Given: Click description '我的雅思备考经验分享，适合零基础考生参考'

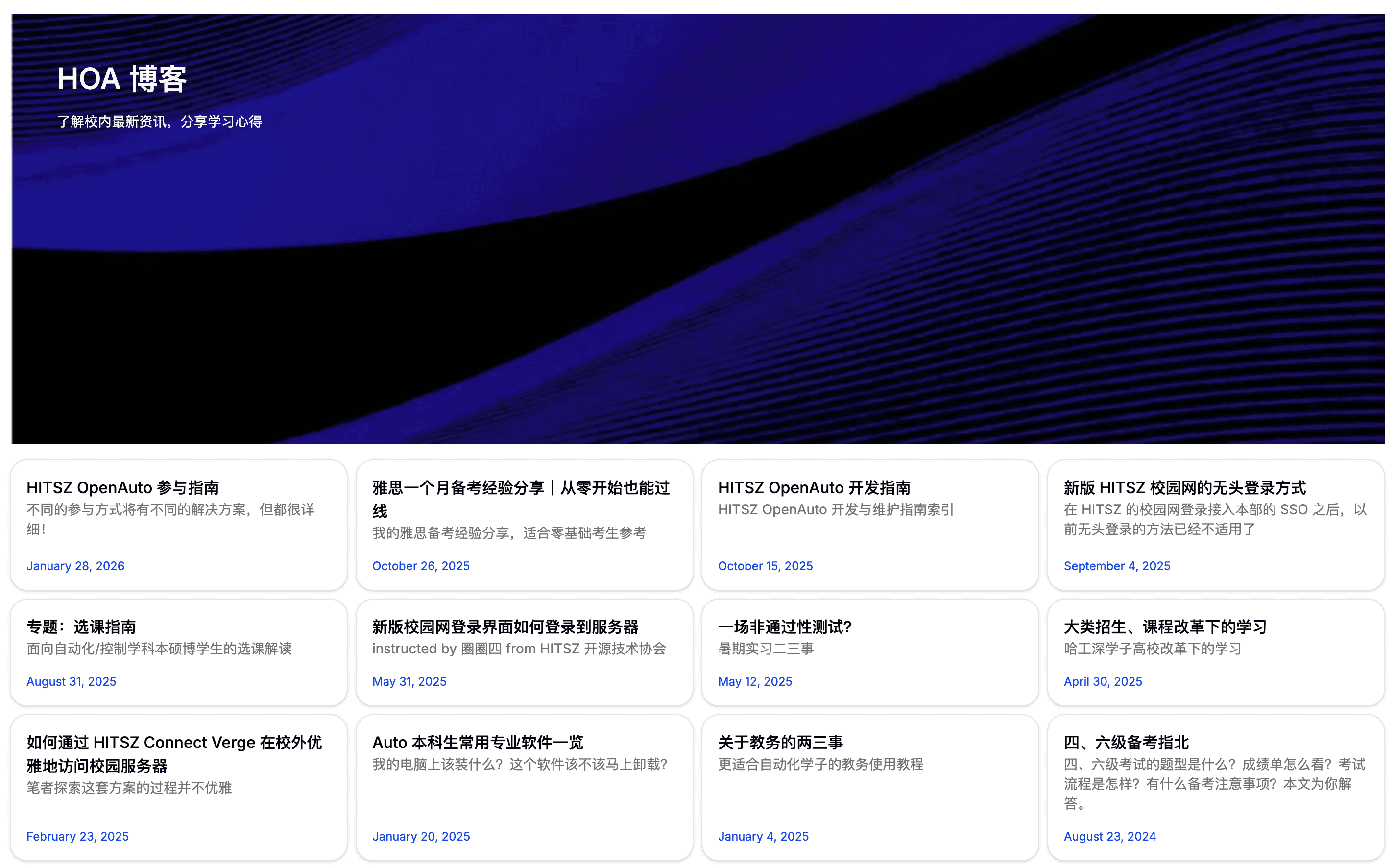Looking at the screenshot, I should pyautogui.click(x=509, y=533).
